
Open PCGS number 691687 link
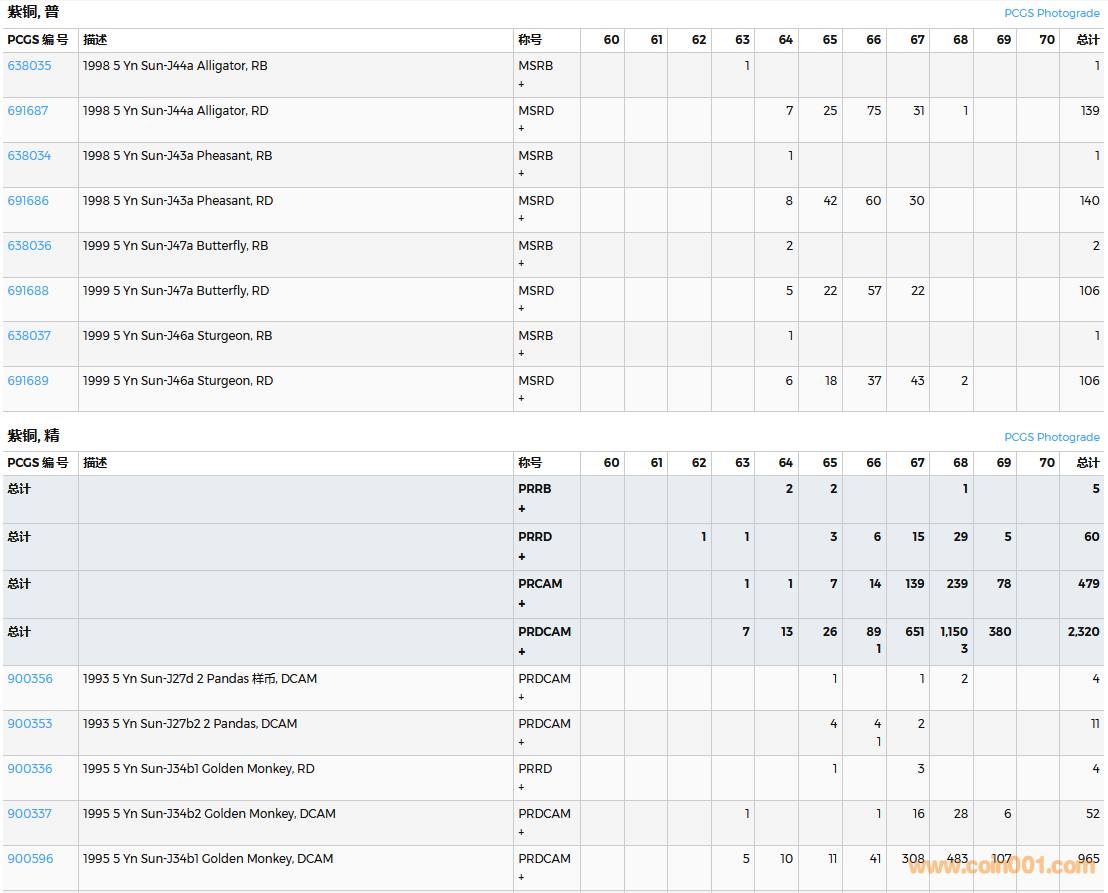[x=28, y=111]
